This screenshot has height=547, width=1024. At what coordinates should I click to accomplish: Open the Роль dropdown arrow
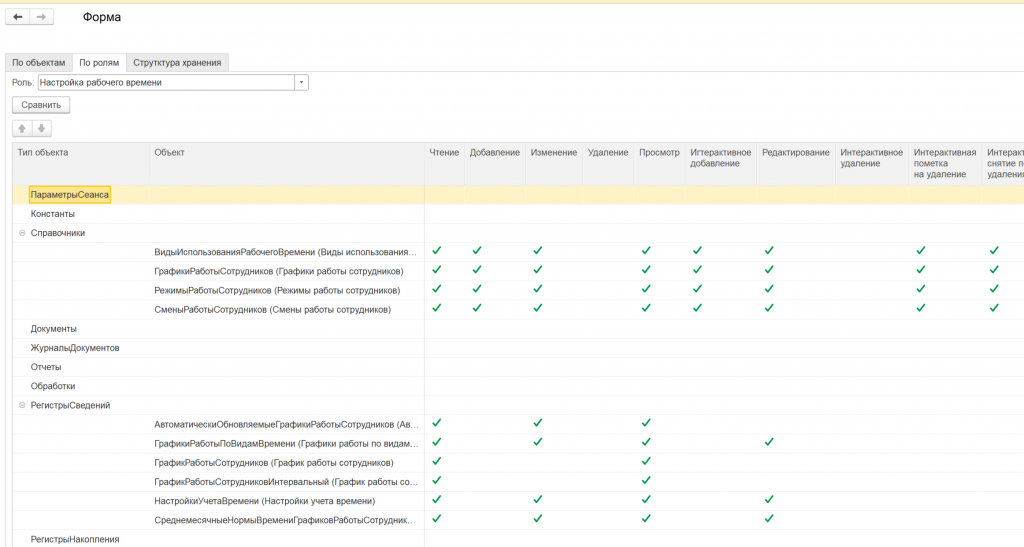(301, 82)
